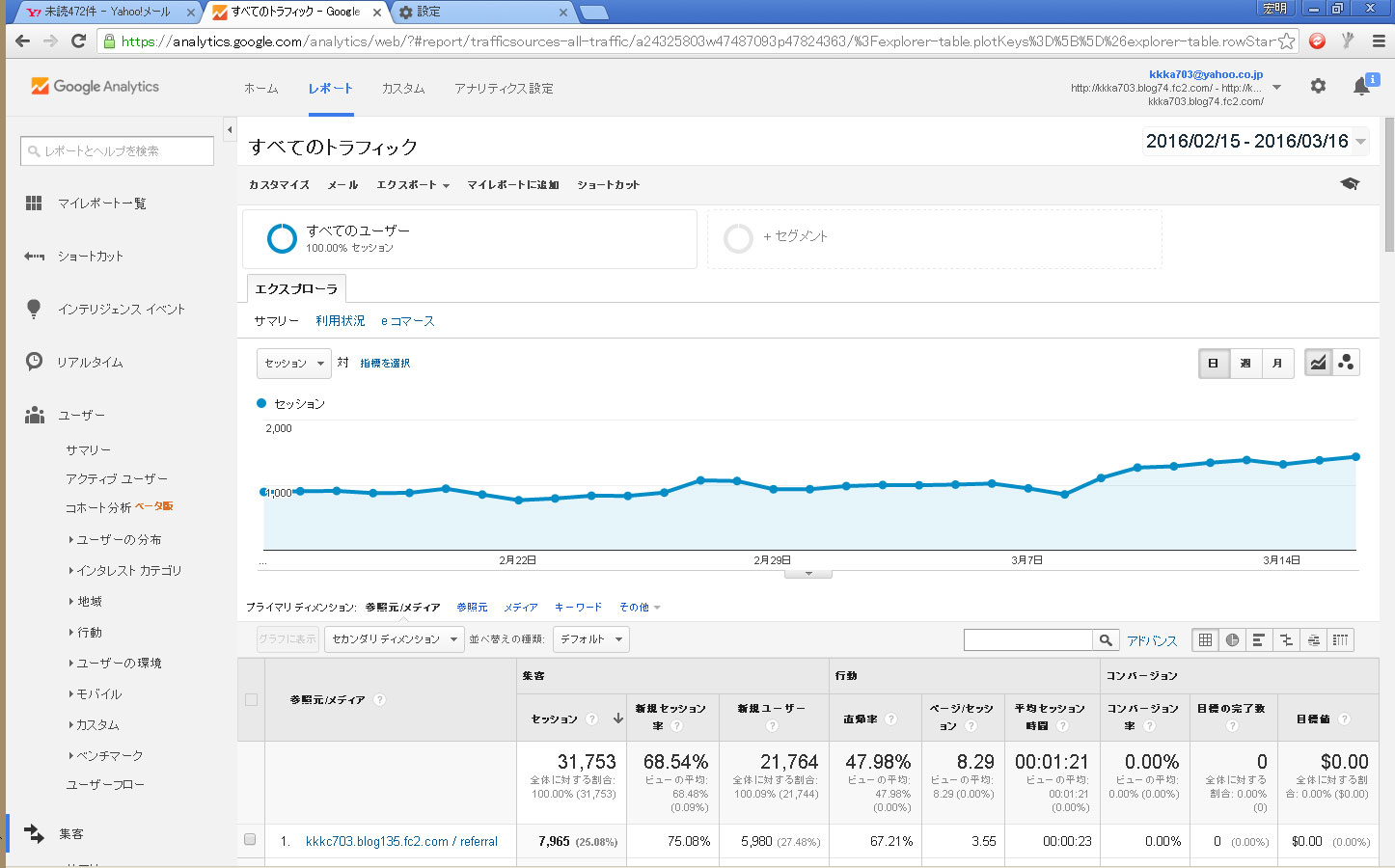Click the help icon next to セッション column
This screenshot has height=868, width=1395.
click(x=591, y=719)
